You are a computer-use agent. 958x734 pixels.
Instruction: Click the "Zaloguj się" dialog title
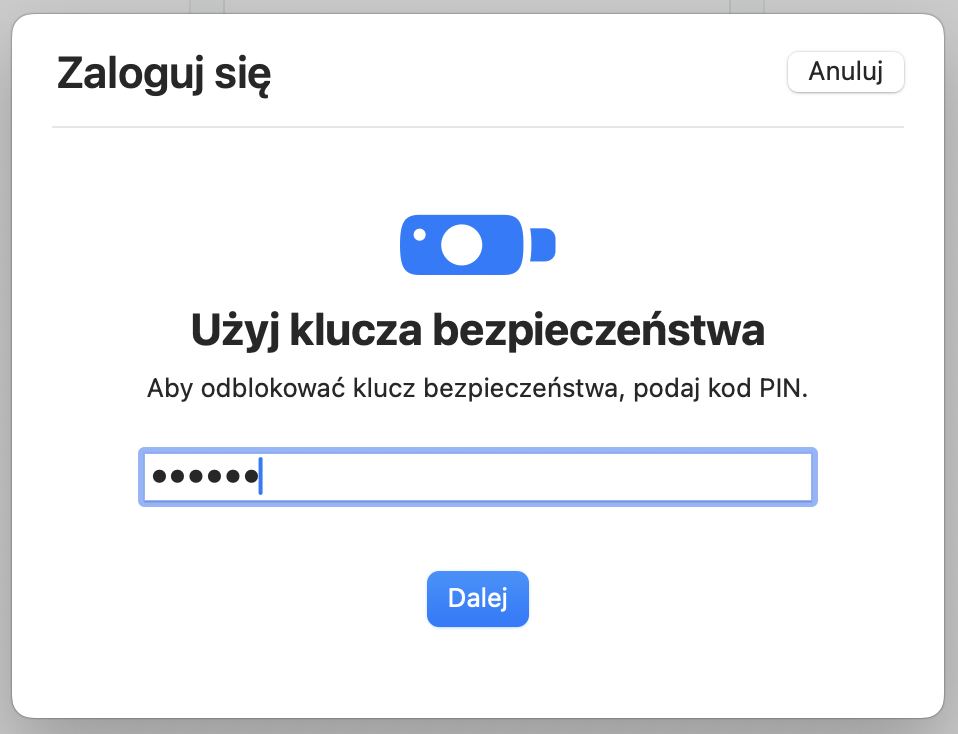tap(164, 75)
